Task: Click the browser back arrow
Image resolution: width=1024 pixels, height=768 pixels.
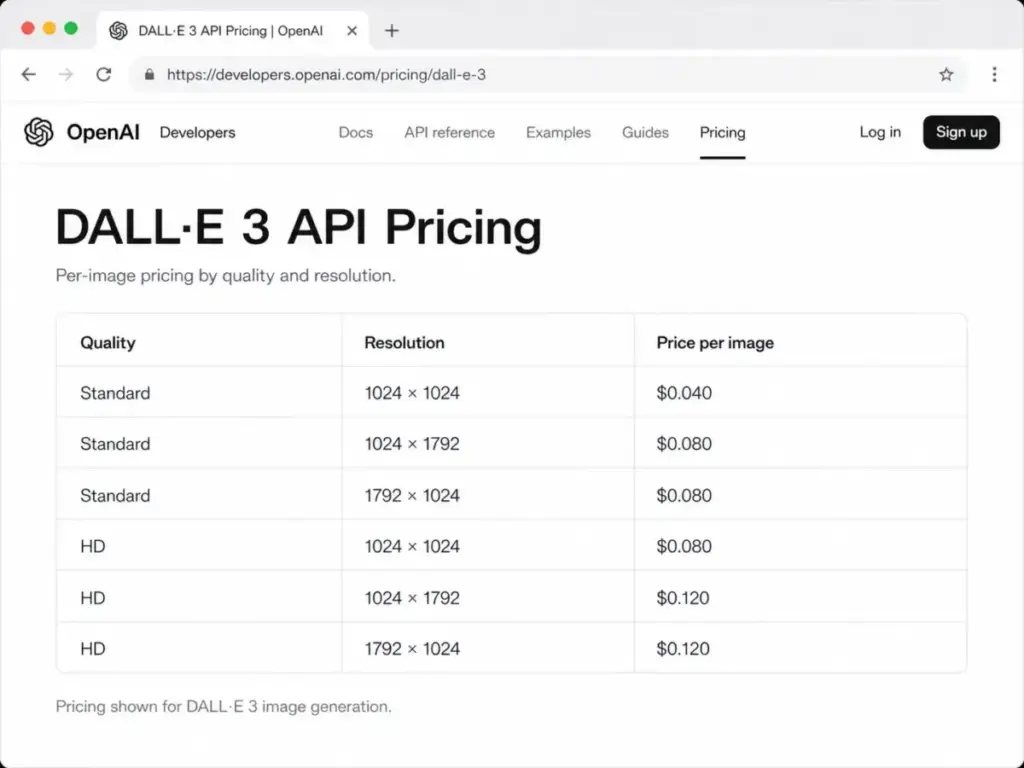Action: (29, 74)
